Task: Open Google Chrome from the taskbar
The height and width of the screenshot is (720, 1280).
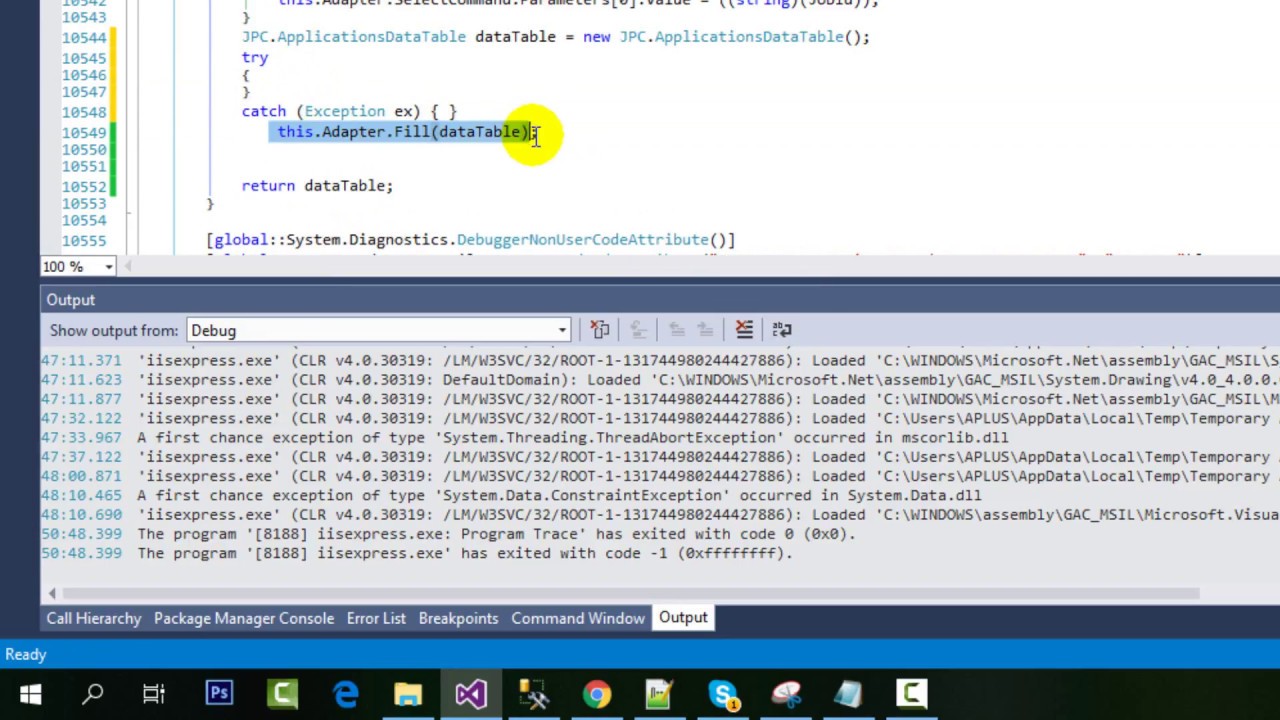Action: [x=597, y=694]
